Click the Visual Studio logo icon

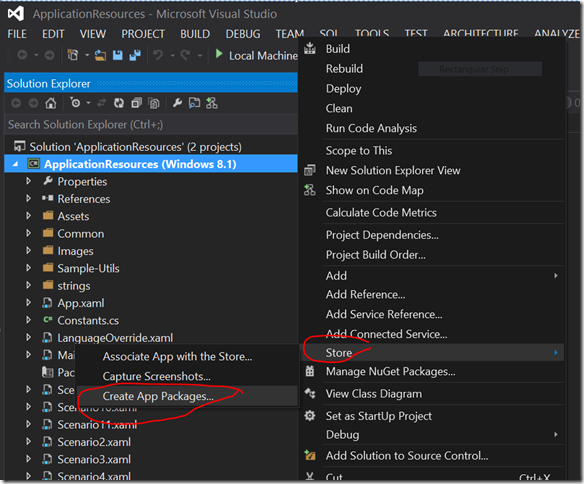coord(16,14)
